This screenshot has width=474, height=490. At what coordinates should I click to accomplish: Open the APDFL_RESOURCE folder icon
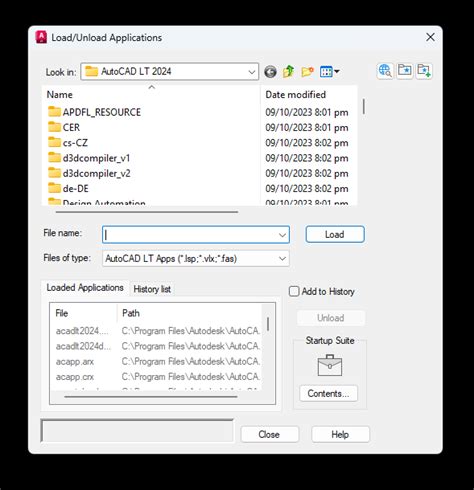[54, 112]
